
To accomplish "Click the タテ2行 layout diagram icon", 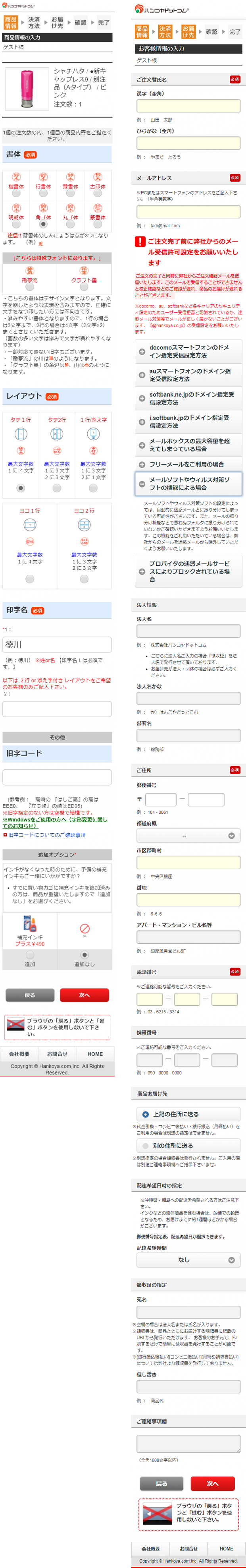I will (56, 434).
